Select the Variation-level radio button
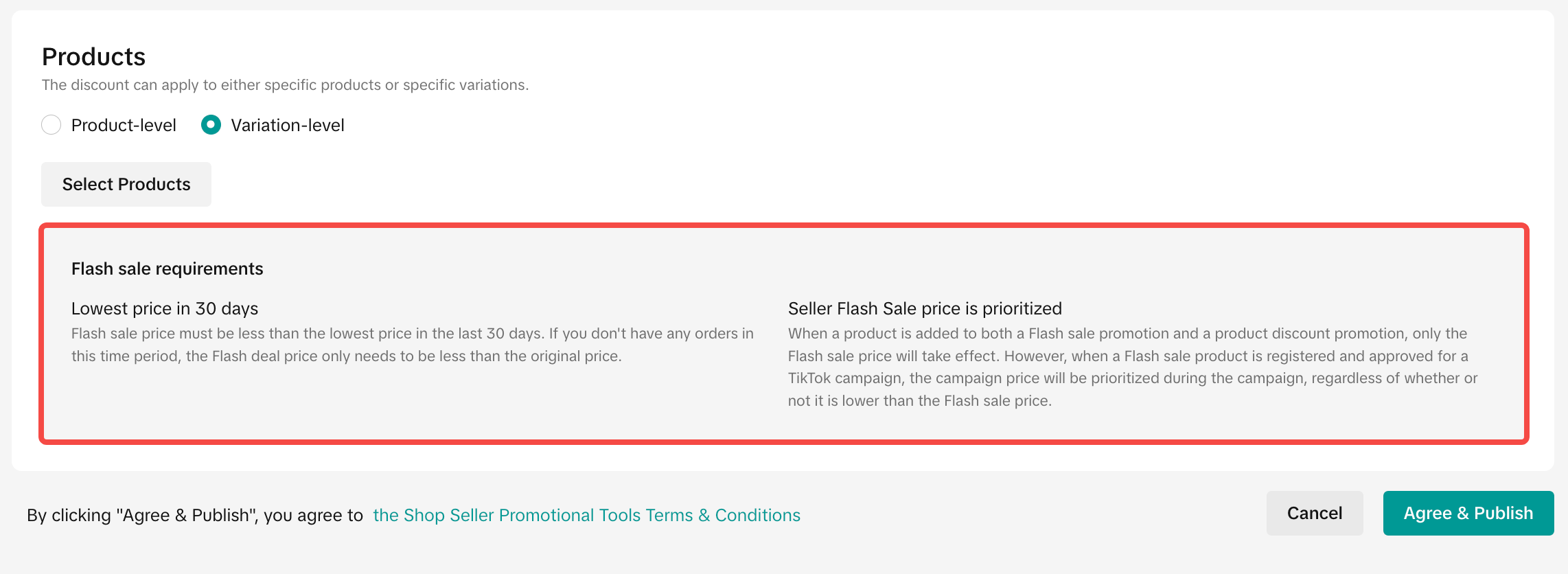Image resolution: width=1568 pixels, height=574 pixels. tap(211, 125)
